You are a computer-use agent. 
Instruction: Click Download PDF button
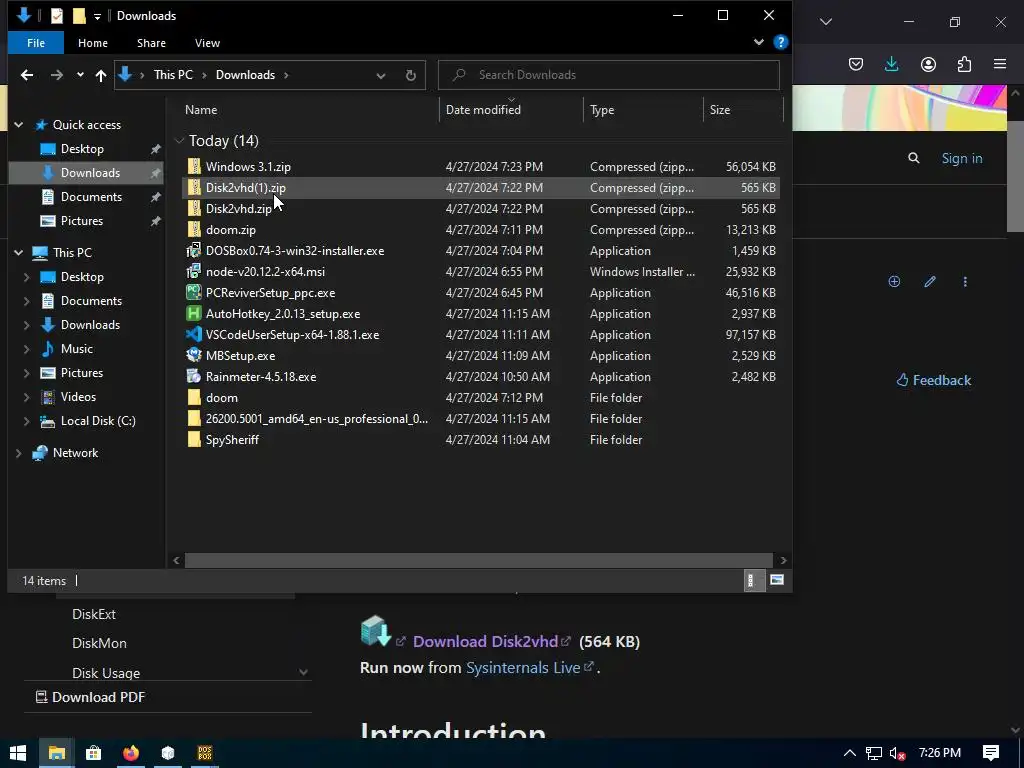(x=90, y=697)
